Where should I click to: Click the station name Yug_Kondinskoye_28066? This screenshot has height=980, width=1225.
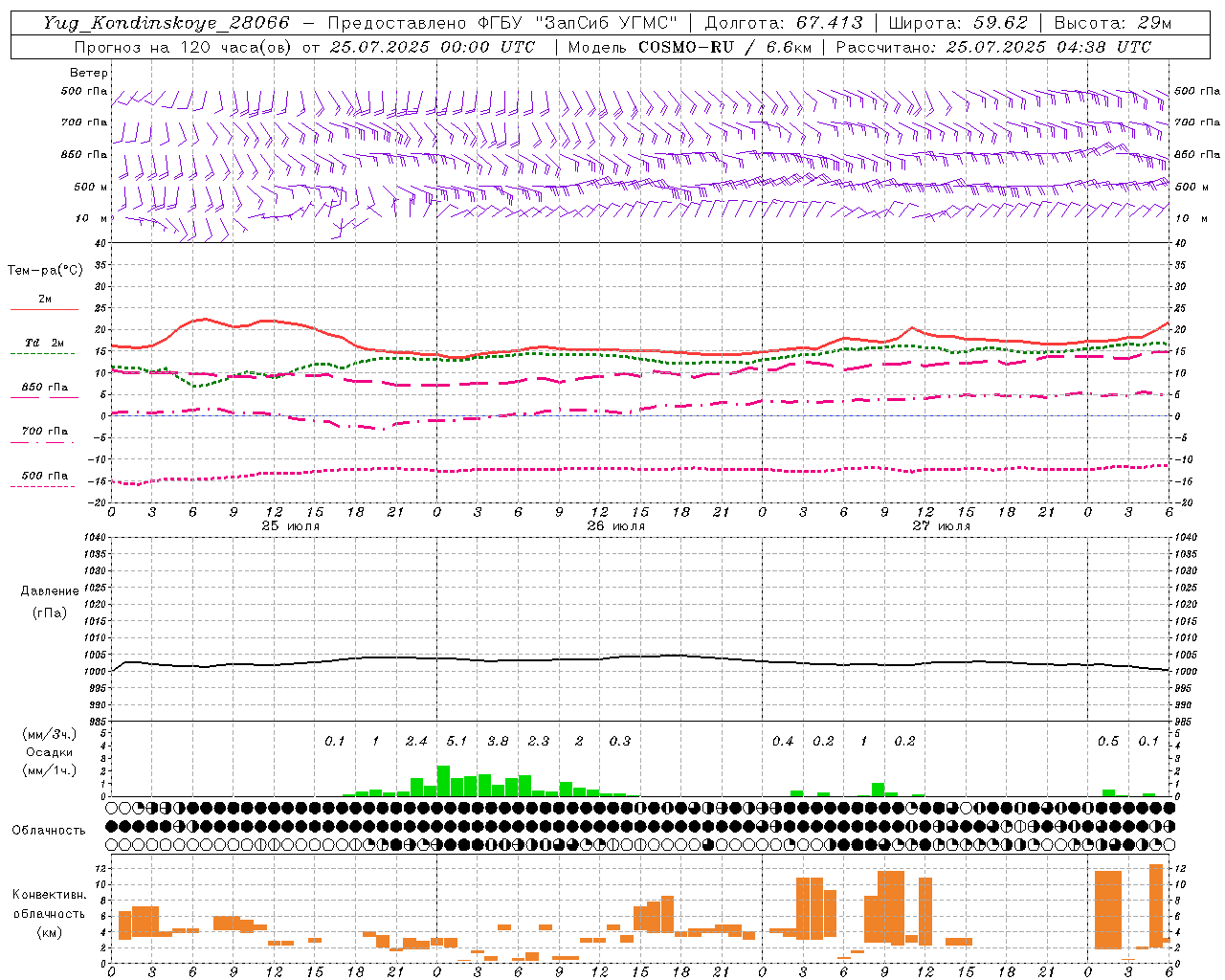(x=167, y=23)
